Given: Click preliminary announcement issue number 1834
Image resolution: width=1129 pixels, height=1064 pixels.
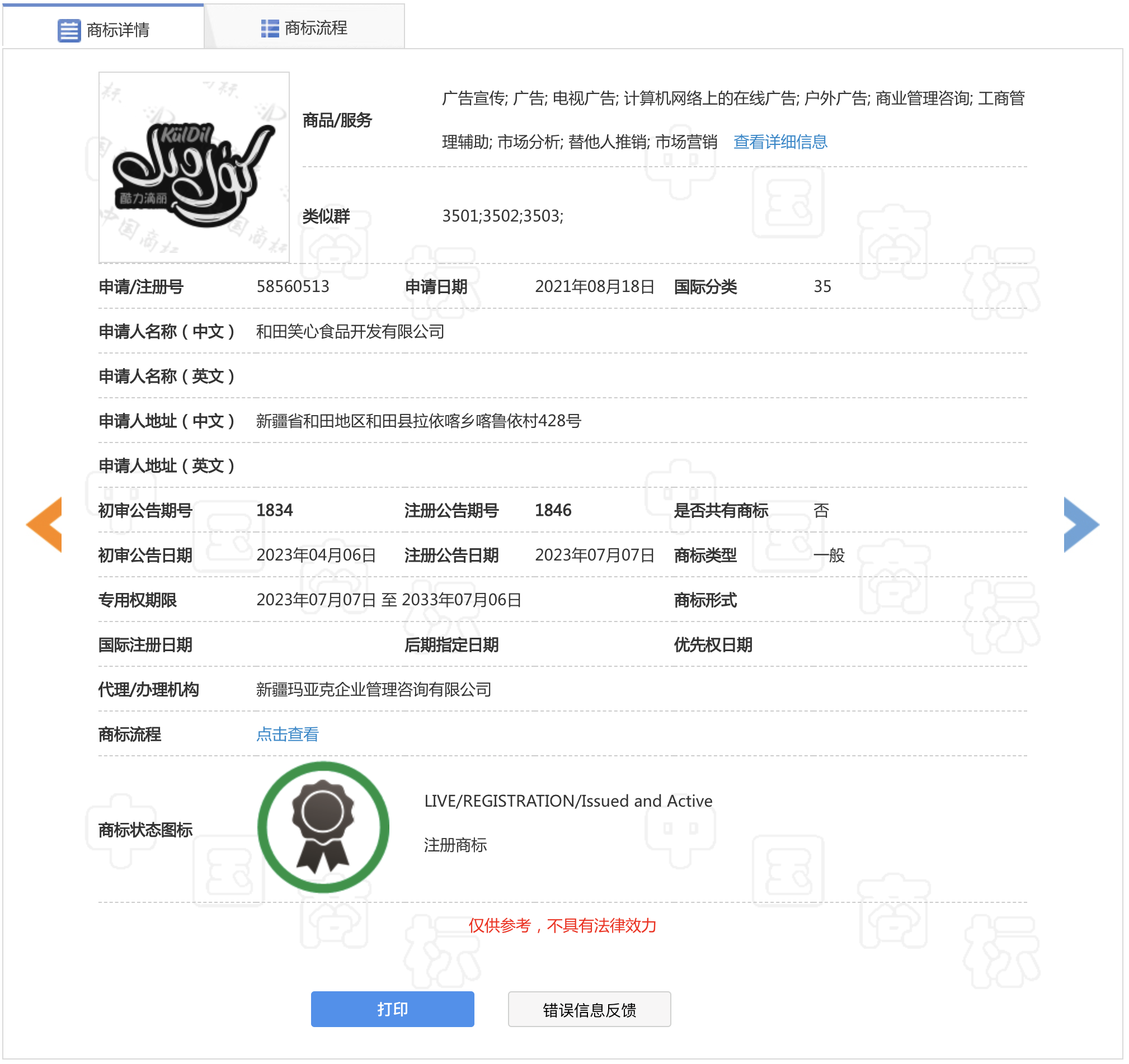Looking at the screenshot, I should [x=275, y=510].
